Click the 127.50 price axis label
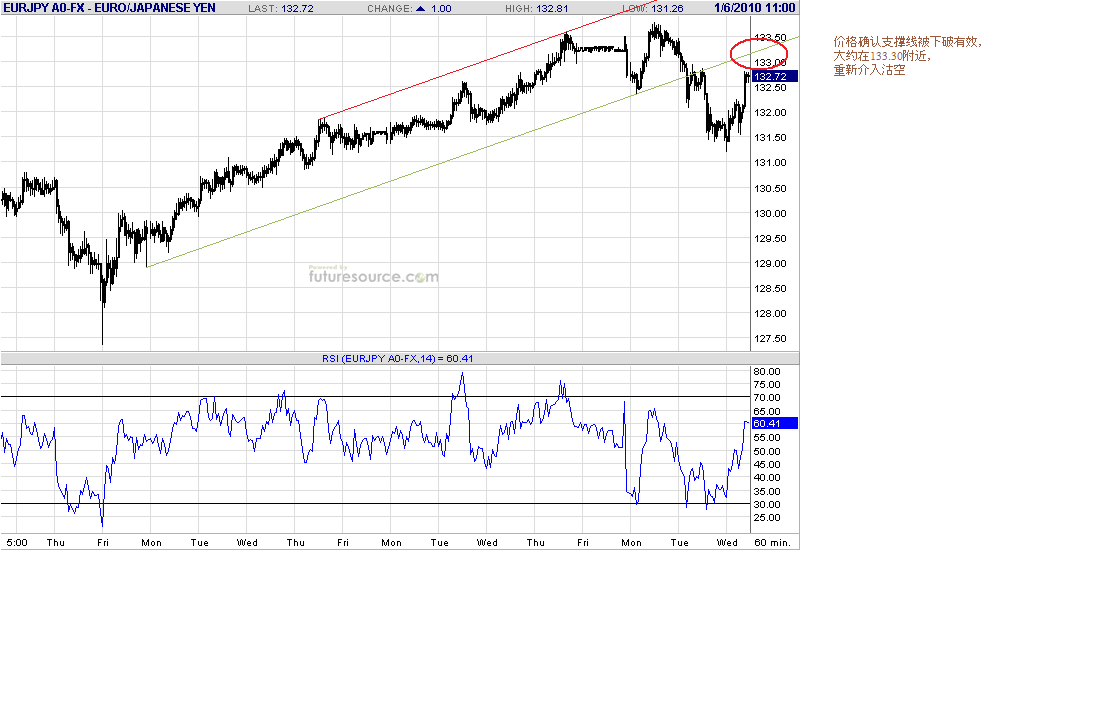 coord(770,338)
